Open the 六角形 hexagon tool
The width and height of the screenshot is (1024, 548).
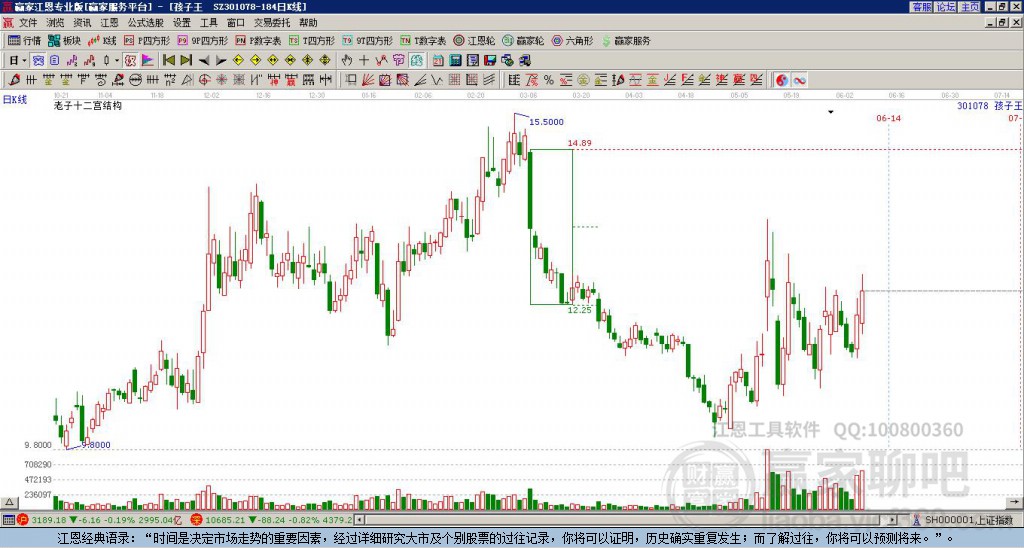pos(573,40)
